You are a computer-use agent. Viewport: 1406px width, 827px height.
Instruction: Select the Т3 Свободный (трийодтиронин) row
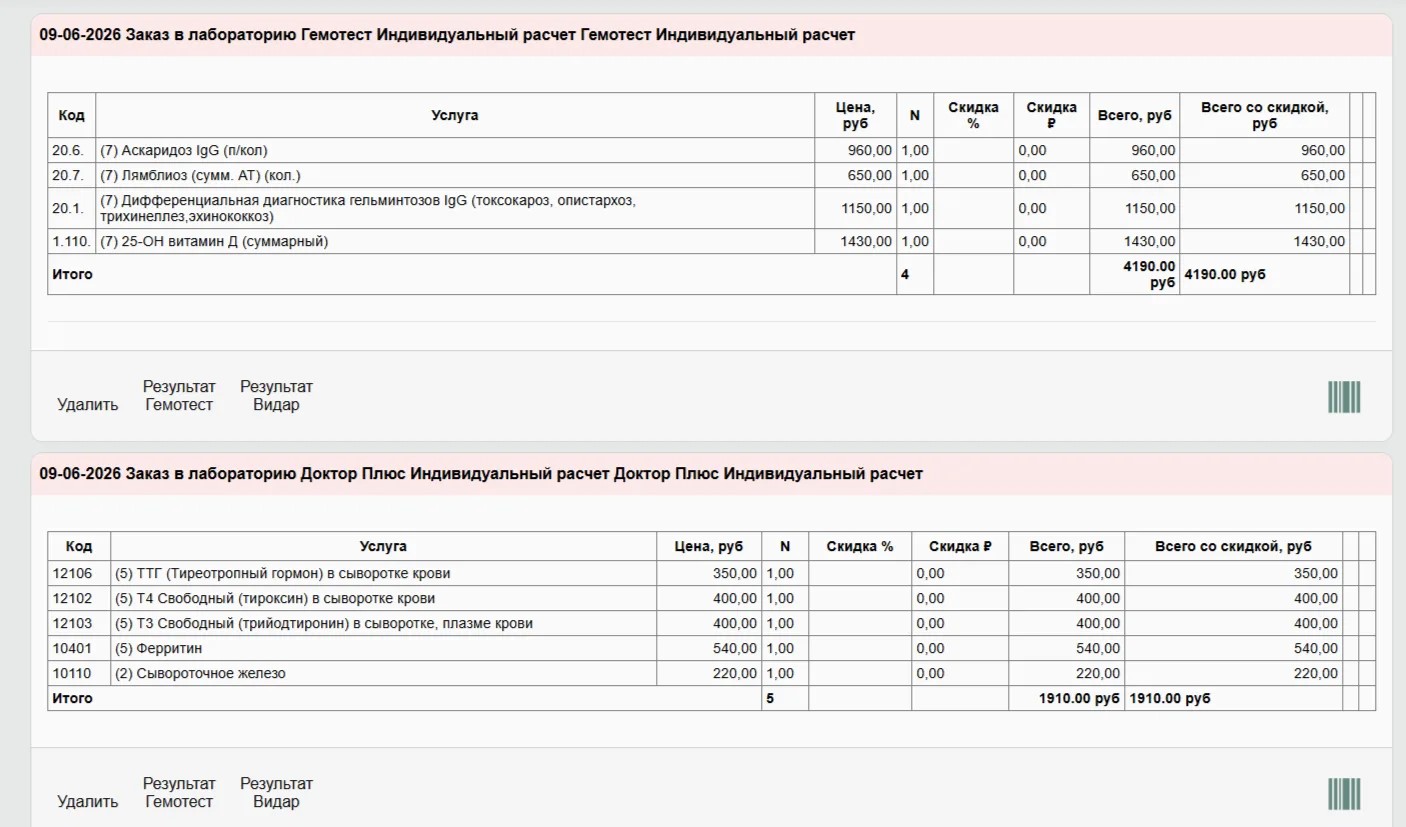[x=711, y=623]
